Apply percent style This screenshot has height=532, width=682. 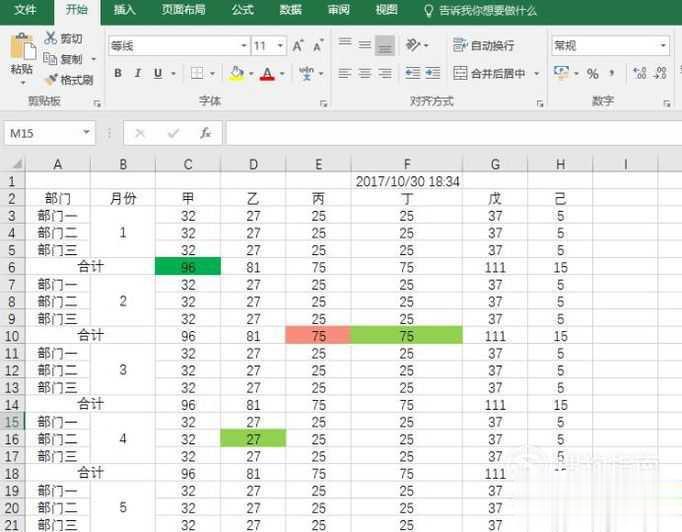coord(592,74)
